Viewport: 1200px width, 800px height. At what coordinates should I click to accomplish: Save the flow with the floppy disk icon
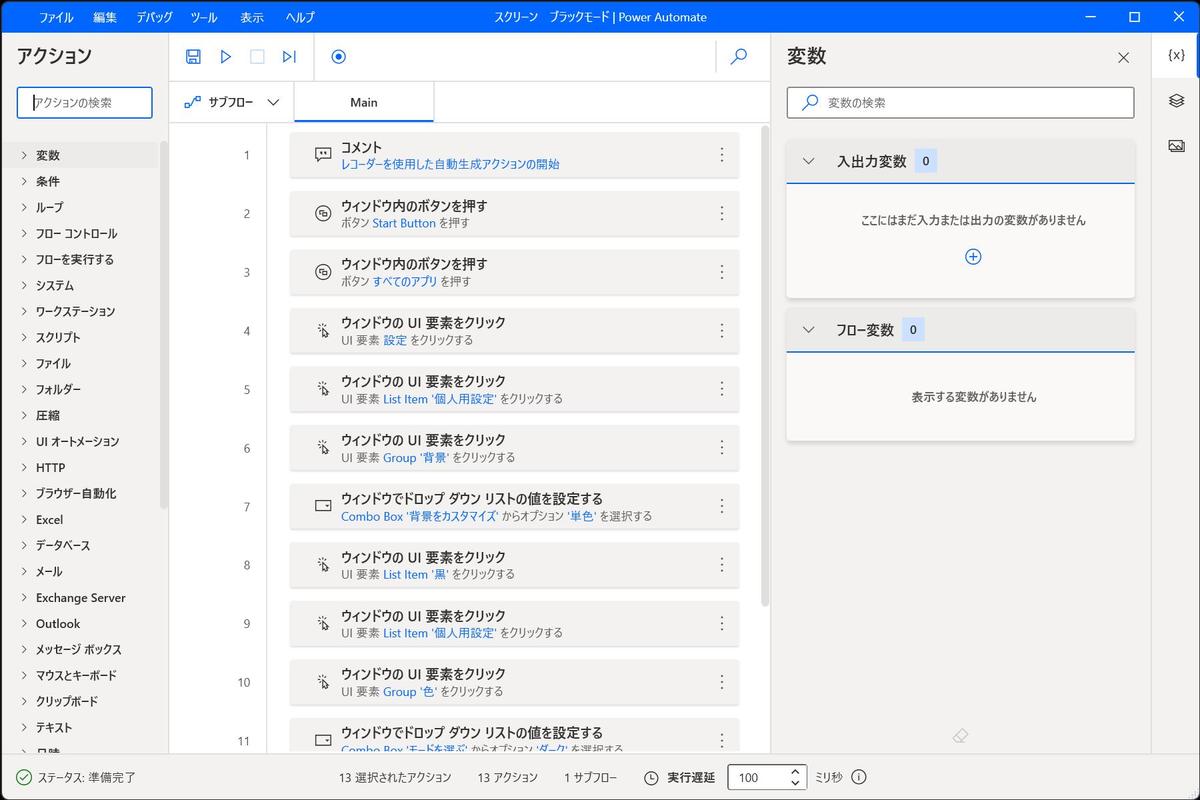click(x=193, y=57)
